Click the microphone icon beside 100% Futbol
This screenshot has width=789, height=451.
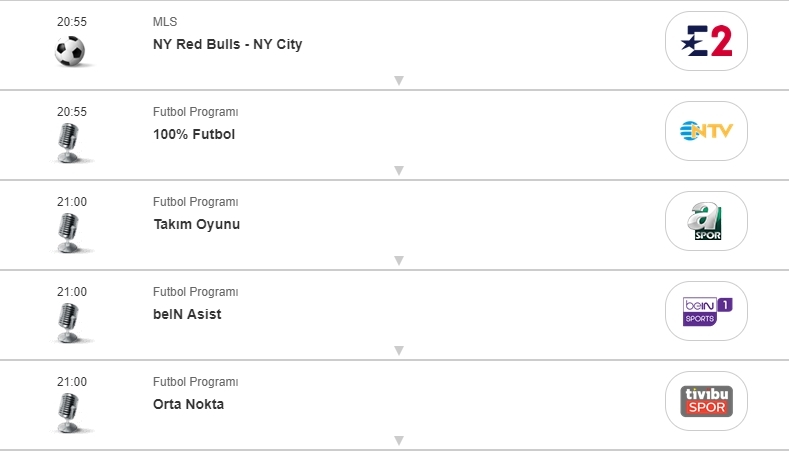pyautogui.click(x=68, y=142)
